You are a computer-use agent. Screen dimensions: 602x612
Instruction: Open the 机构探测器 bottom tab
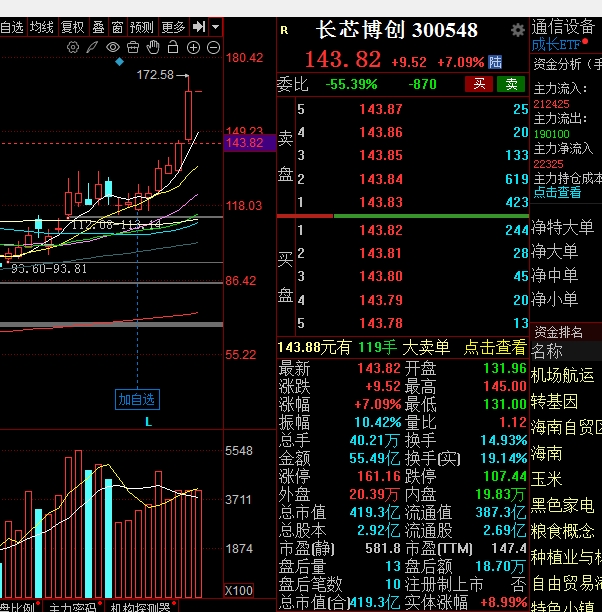[x=141, y=607]
